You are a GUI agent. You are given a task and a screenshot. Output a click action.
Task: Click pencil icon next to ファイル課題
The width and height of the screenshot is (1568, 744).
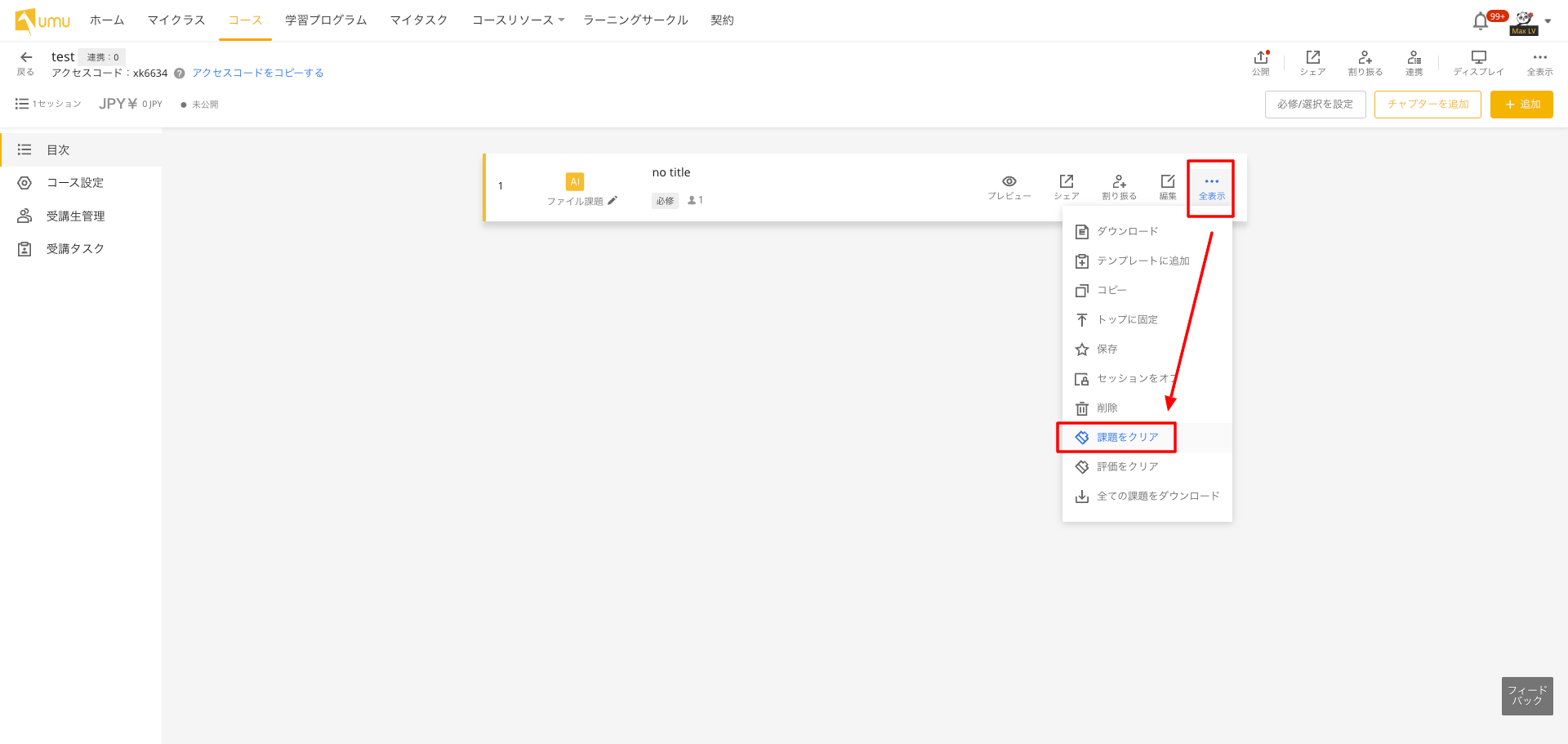[x=612, y=201]
